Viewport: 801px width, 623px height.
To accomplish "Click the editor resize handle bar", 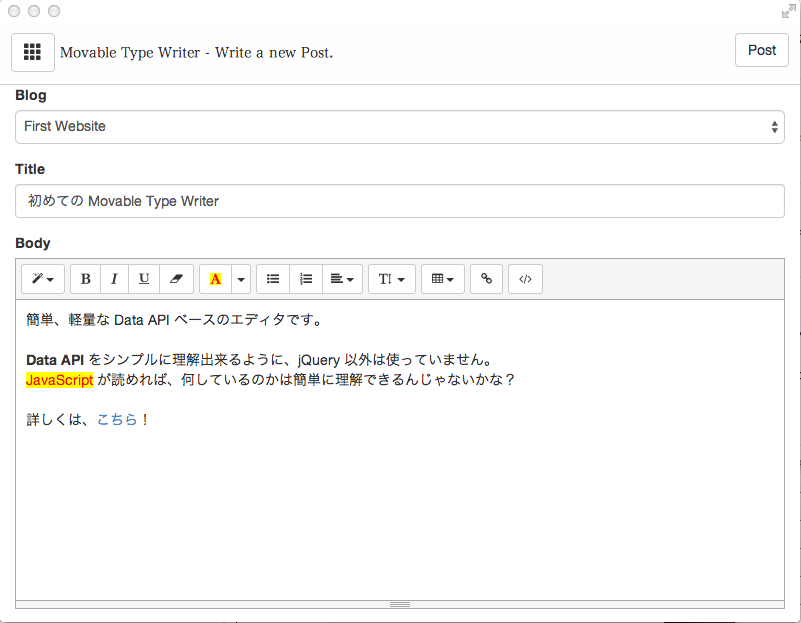I will coord(399,605).
